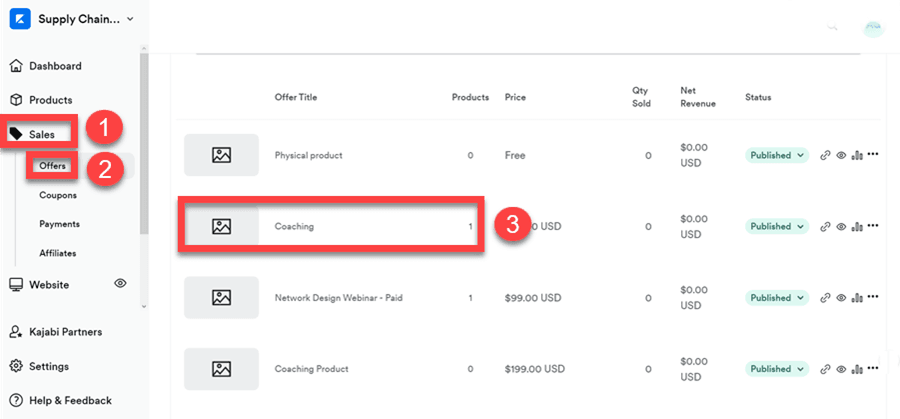Change Published status of Coaching Product
The height and width of the screenshot is (419, 900).
777,369
